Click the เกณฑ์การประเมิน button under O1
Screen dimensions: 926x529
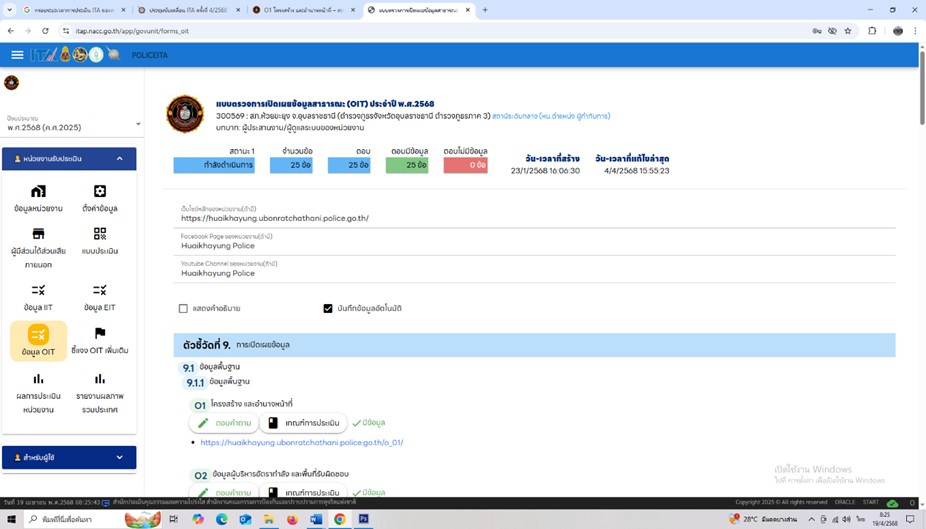(304, 423)
